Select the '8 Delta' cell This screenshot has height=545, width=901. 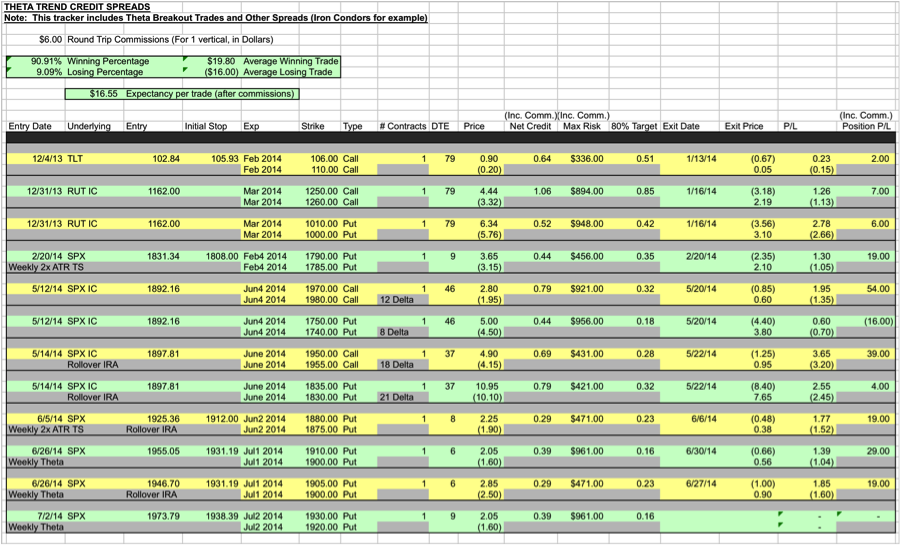point(394,332)
